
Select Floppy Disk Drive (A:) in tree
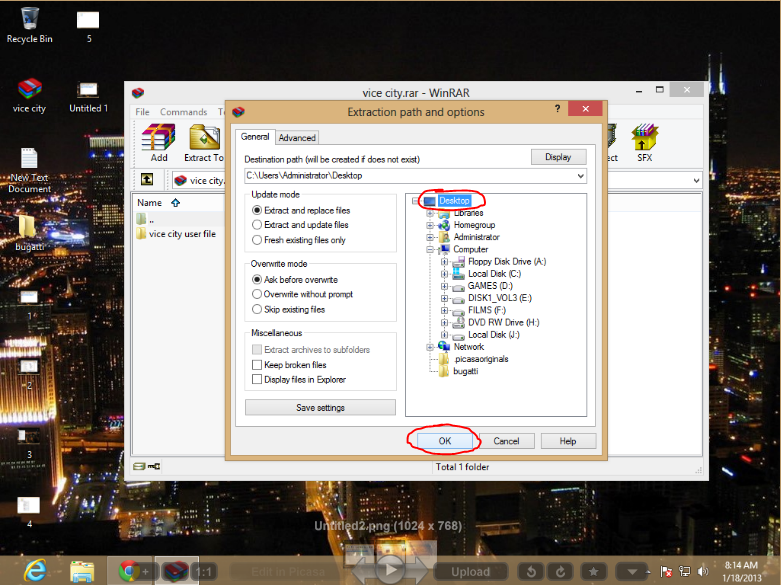pos(507,262)
